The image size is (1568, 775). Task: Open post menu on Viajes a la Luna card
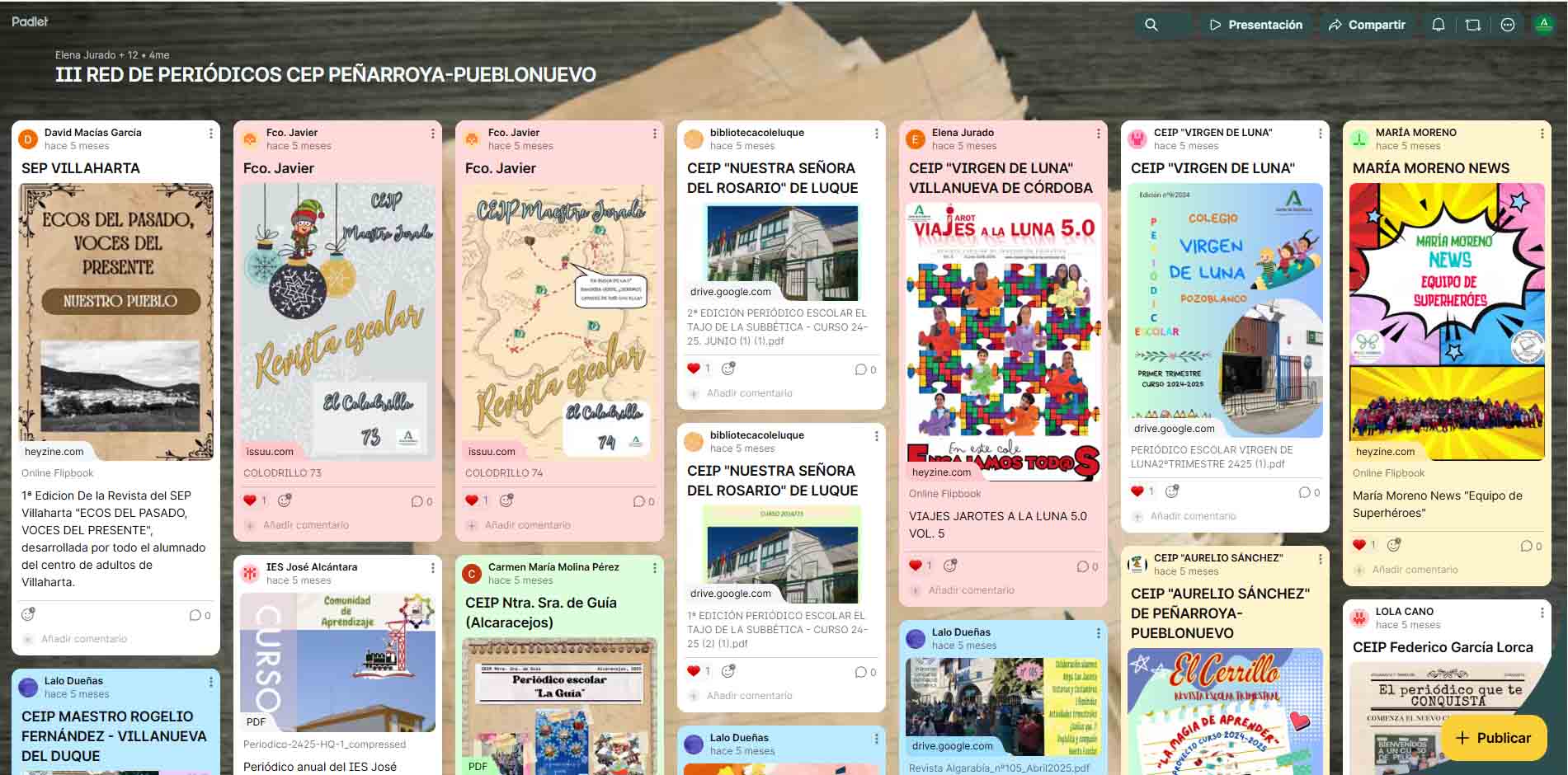pos(1099,133)
